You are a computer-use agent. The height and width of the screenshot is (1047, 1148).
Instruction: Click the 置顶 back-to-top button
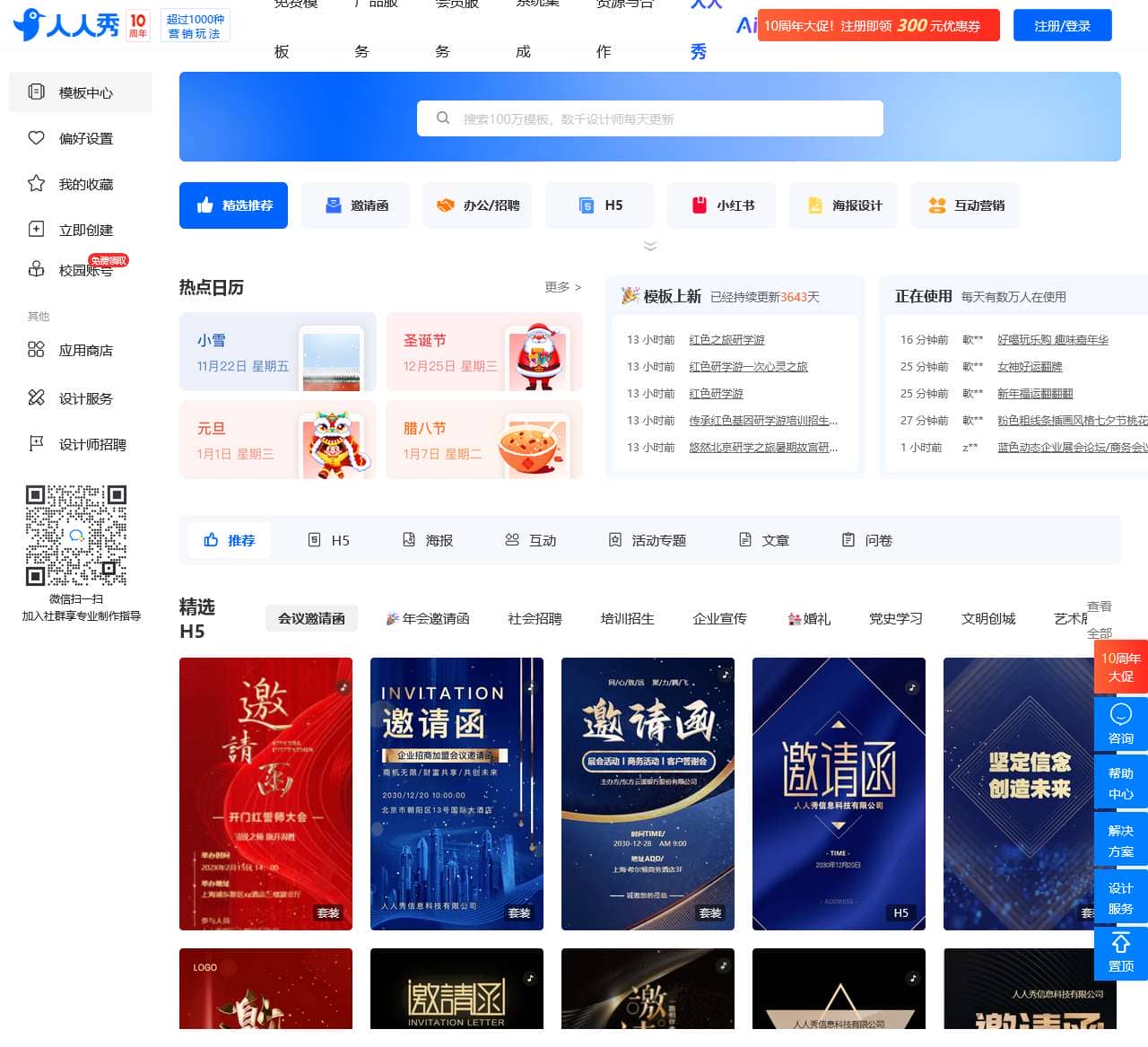(1121, 954)
